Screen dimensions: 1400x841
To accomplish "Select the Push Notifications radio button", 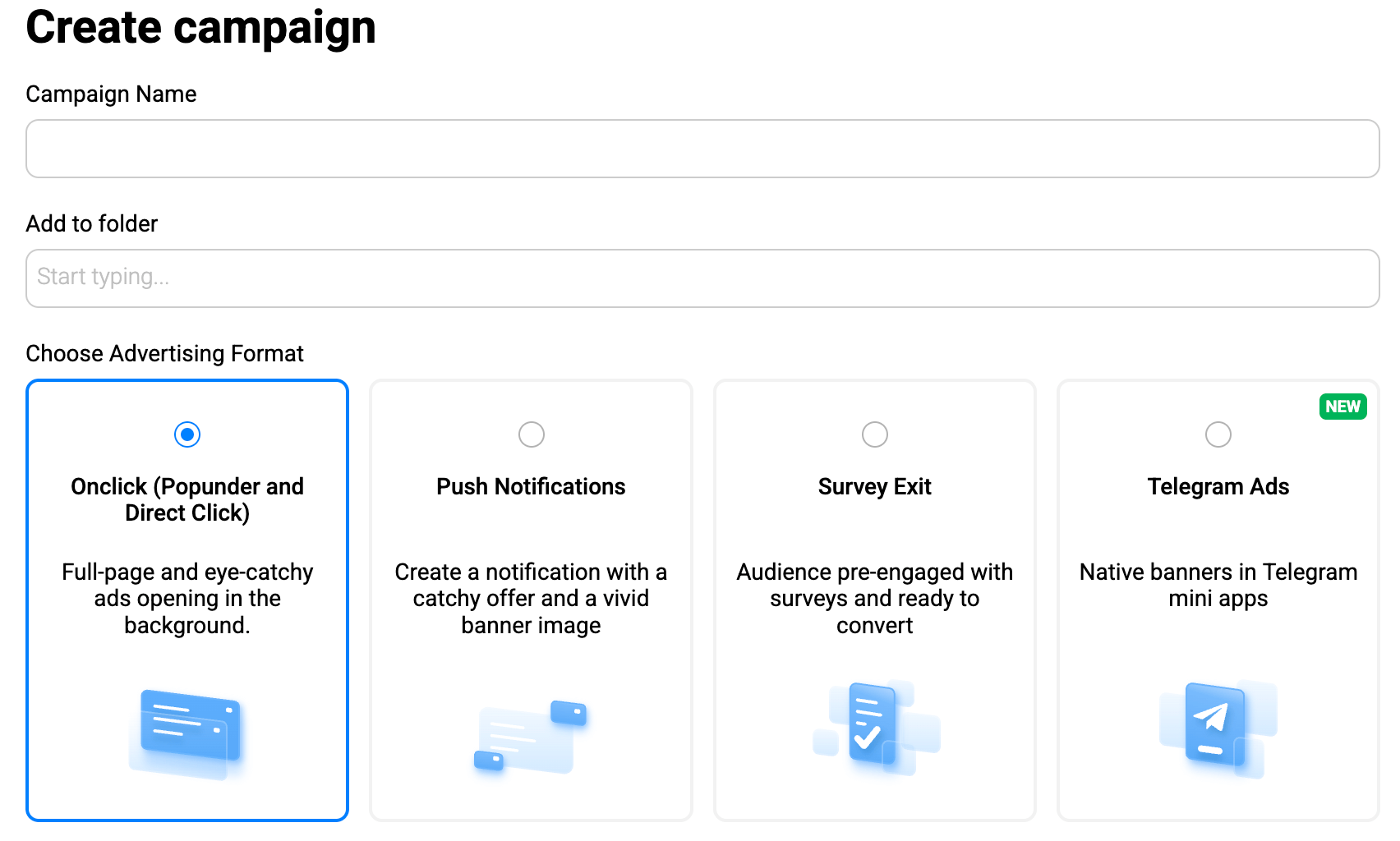I will pos(532,434).
